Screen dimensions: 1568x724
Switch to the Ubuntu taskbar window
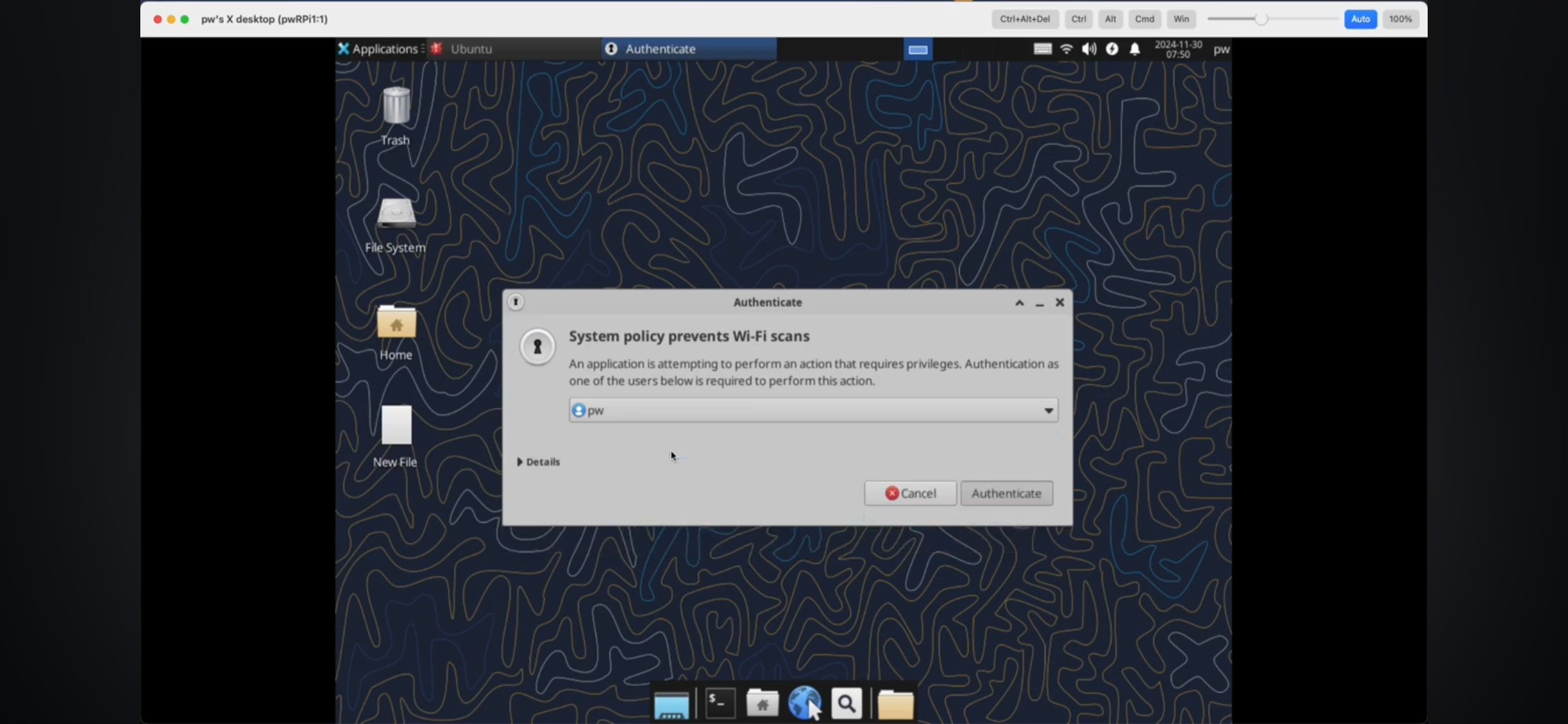pos(471,49)
